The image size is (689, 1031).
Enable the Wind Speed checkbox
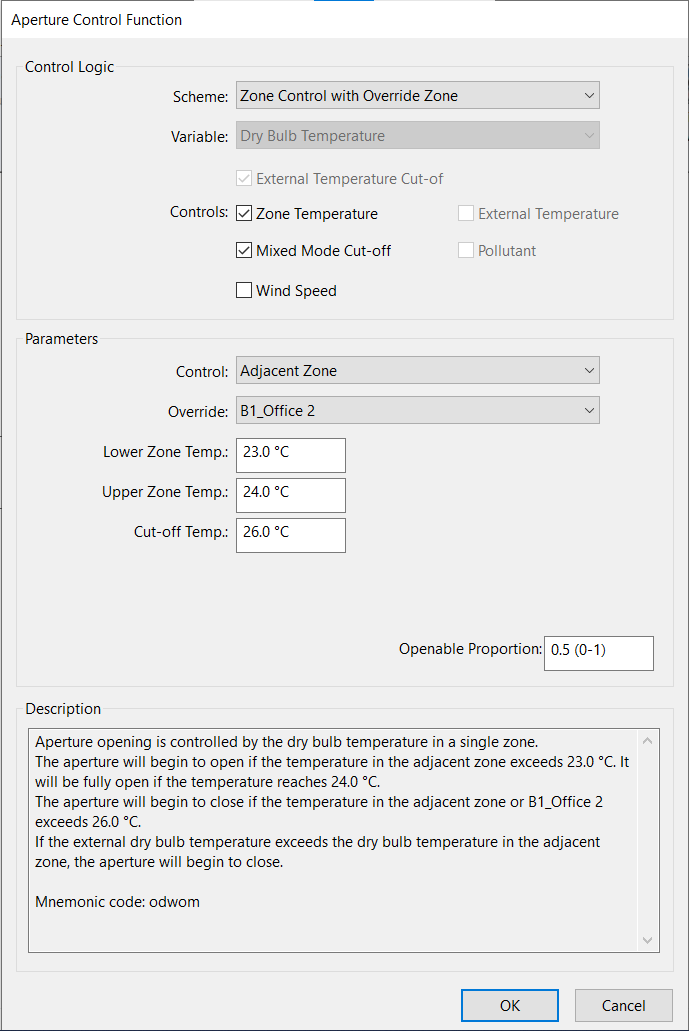244,290
